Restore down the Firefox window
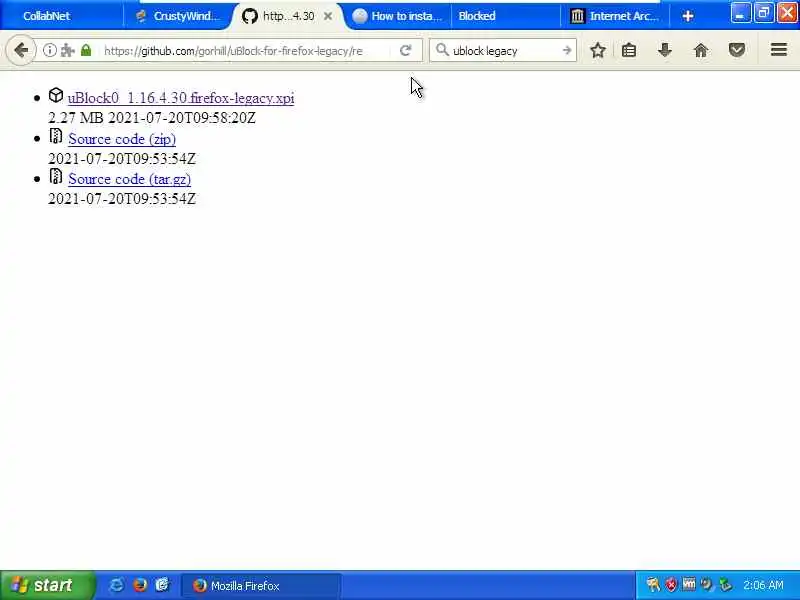The height and width of the screenshot is (600, 800). click(x=764, y=13)
